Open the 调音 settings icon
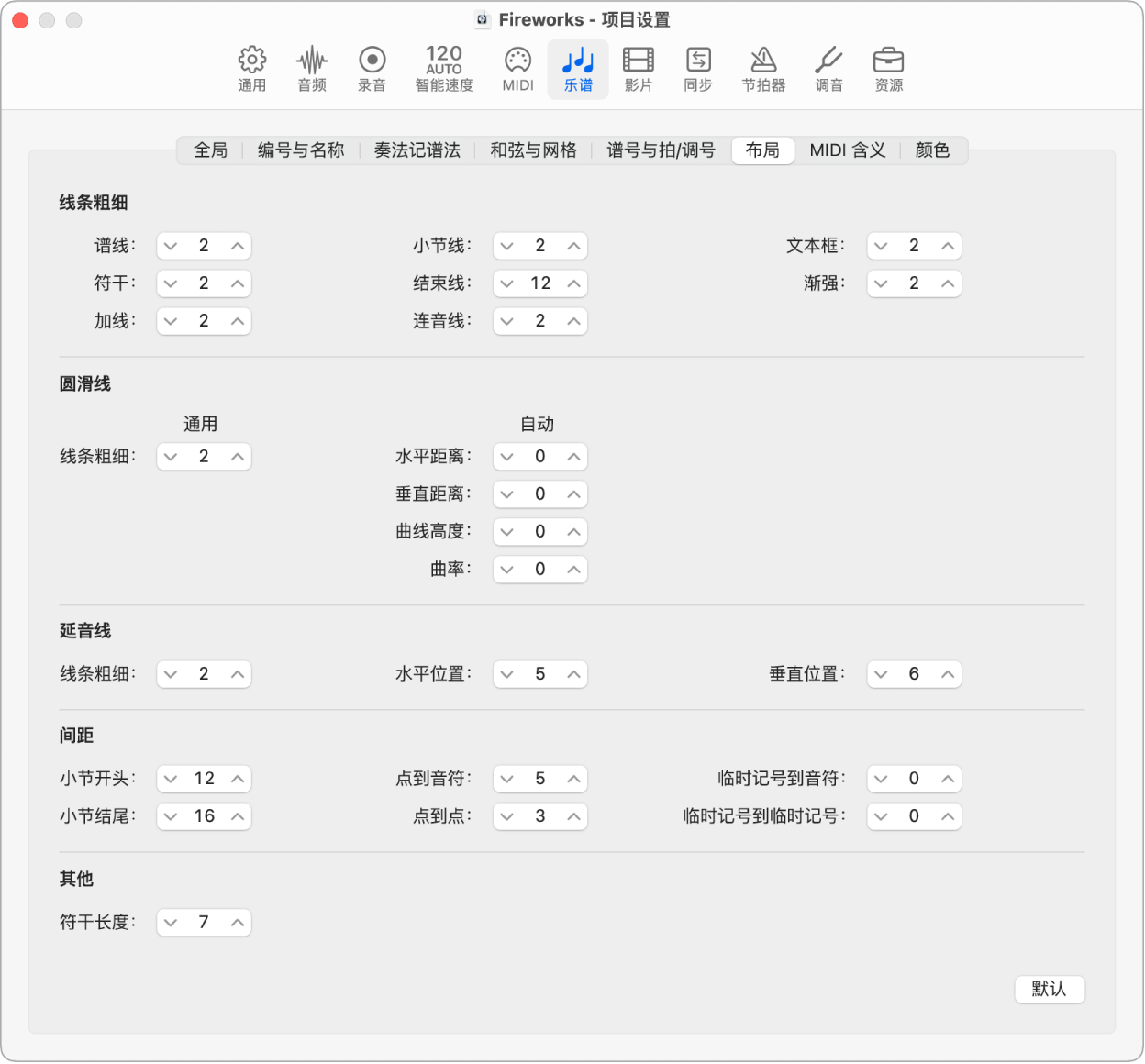The height and width of the screenshot is (1064, 1145). point(828,69)
